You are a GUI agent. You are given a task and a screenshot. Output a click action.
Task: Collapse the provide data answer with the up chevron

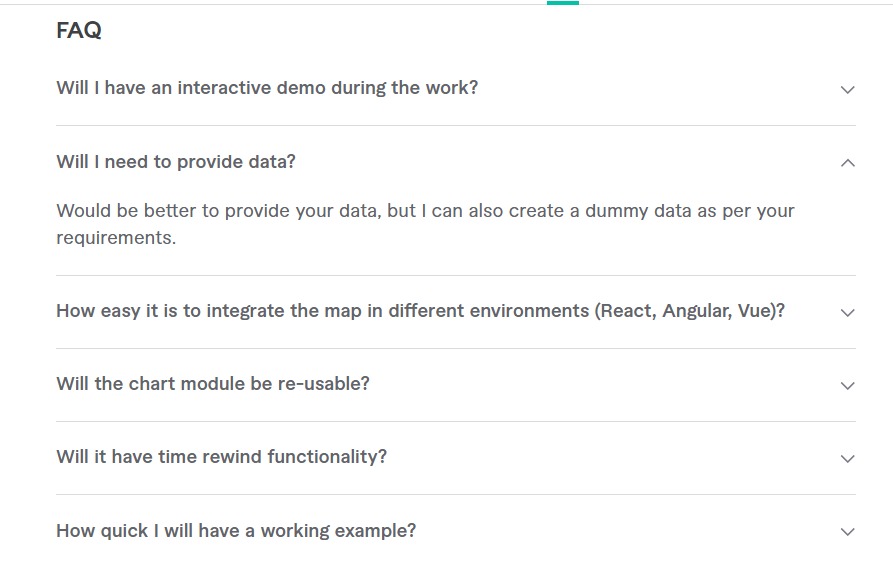pos(847,162)
